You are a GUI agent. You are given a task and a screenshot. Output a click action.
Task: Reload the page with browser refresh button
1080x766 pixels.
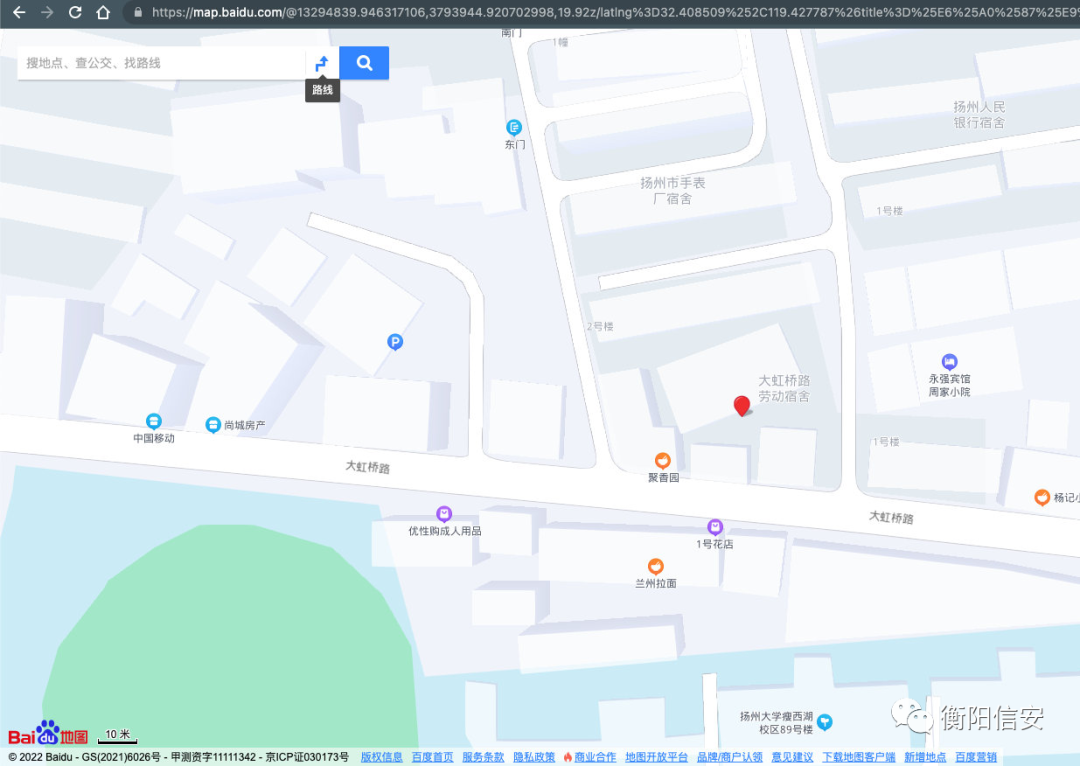pyautogui.click(x=75, y=13)
